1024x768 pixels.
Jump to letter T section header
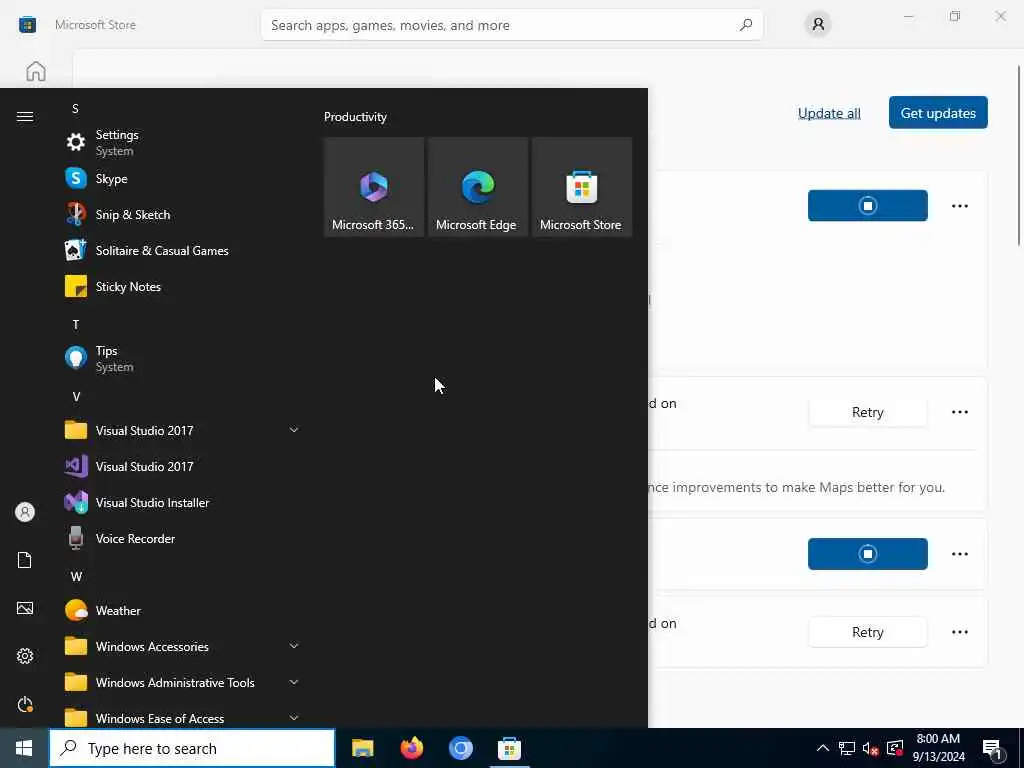click(x=76, y=325)
